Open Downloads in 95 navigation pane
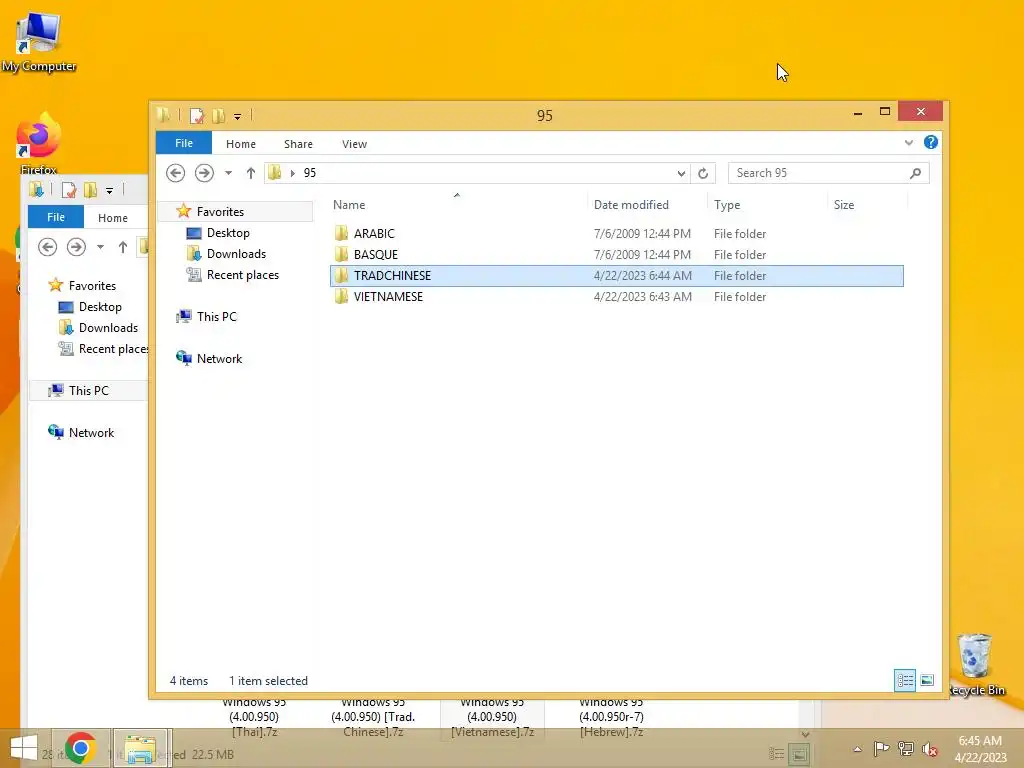 coord(236,253)
